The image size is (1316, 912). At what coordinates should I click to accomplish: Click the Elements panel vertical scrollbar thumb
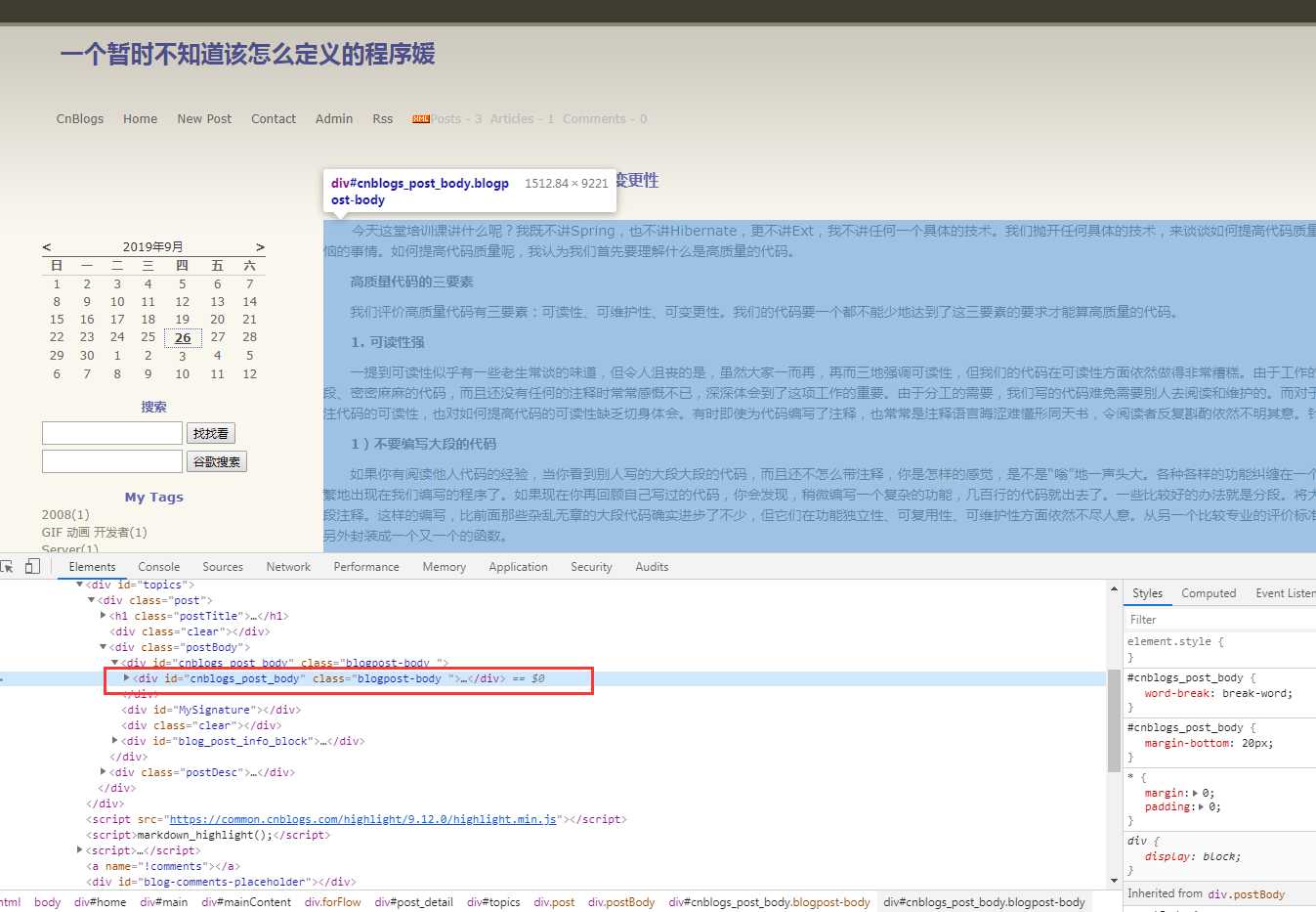click(1114, 720)
